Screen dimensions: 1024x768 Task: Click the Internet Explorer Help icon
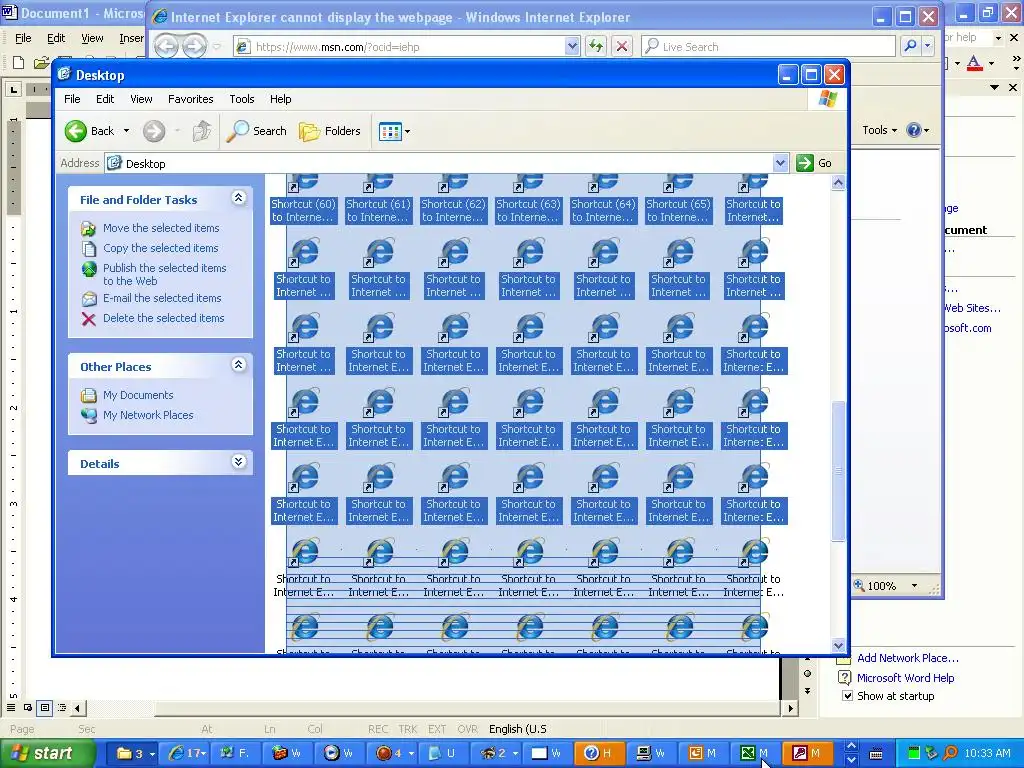pyautogui.click(x=914, y=130)
